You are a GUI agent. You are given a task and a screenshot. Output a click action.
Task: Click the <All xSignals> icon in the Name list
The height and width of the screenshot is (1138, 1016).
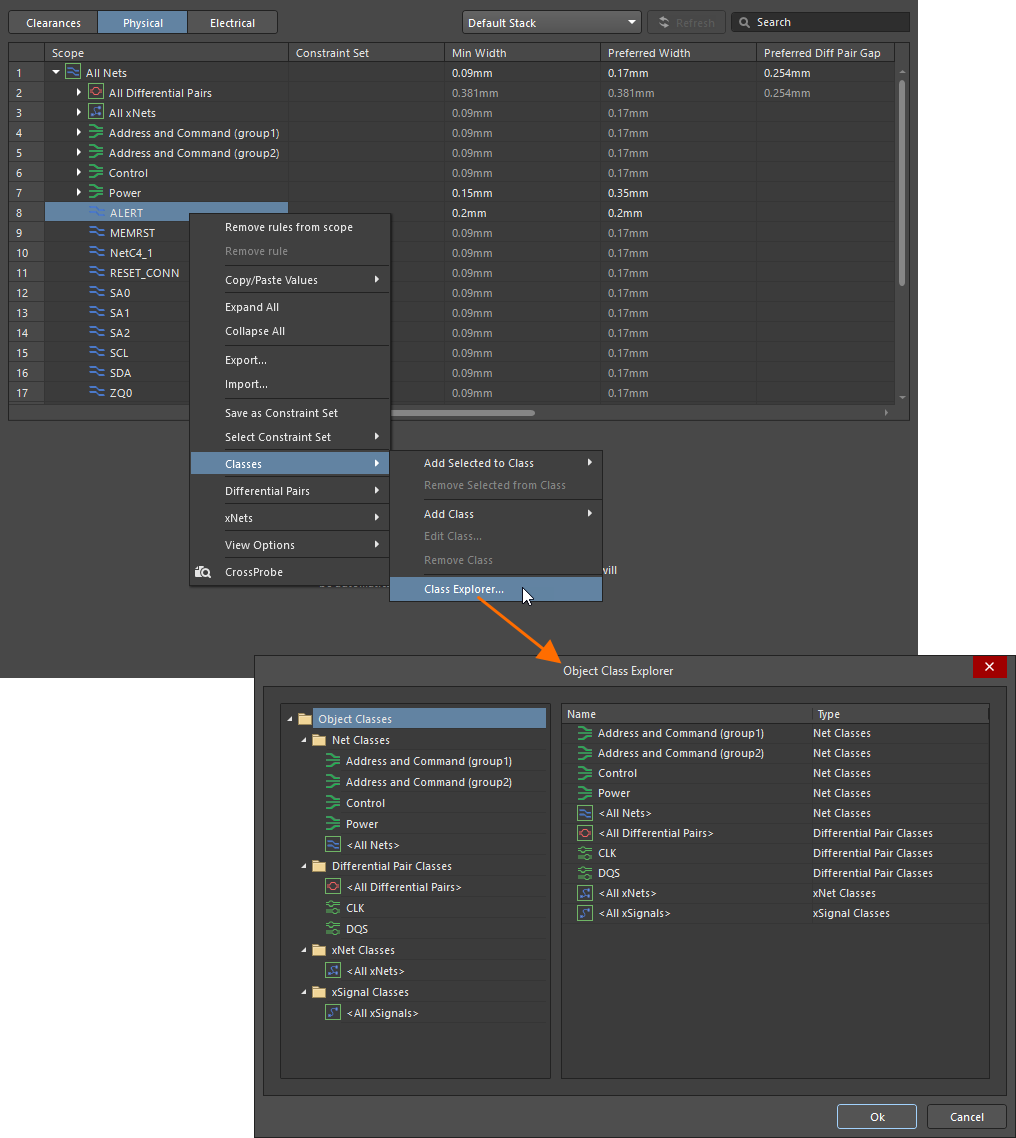tap(585, 913)
